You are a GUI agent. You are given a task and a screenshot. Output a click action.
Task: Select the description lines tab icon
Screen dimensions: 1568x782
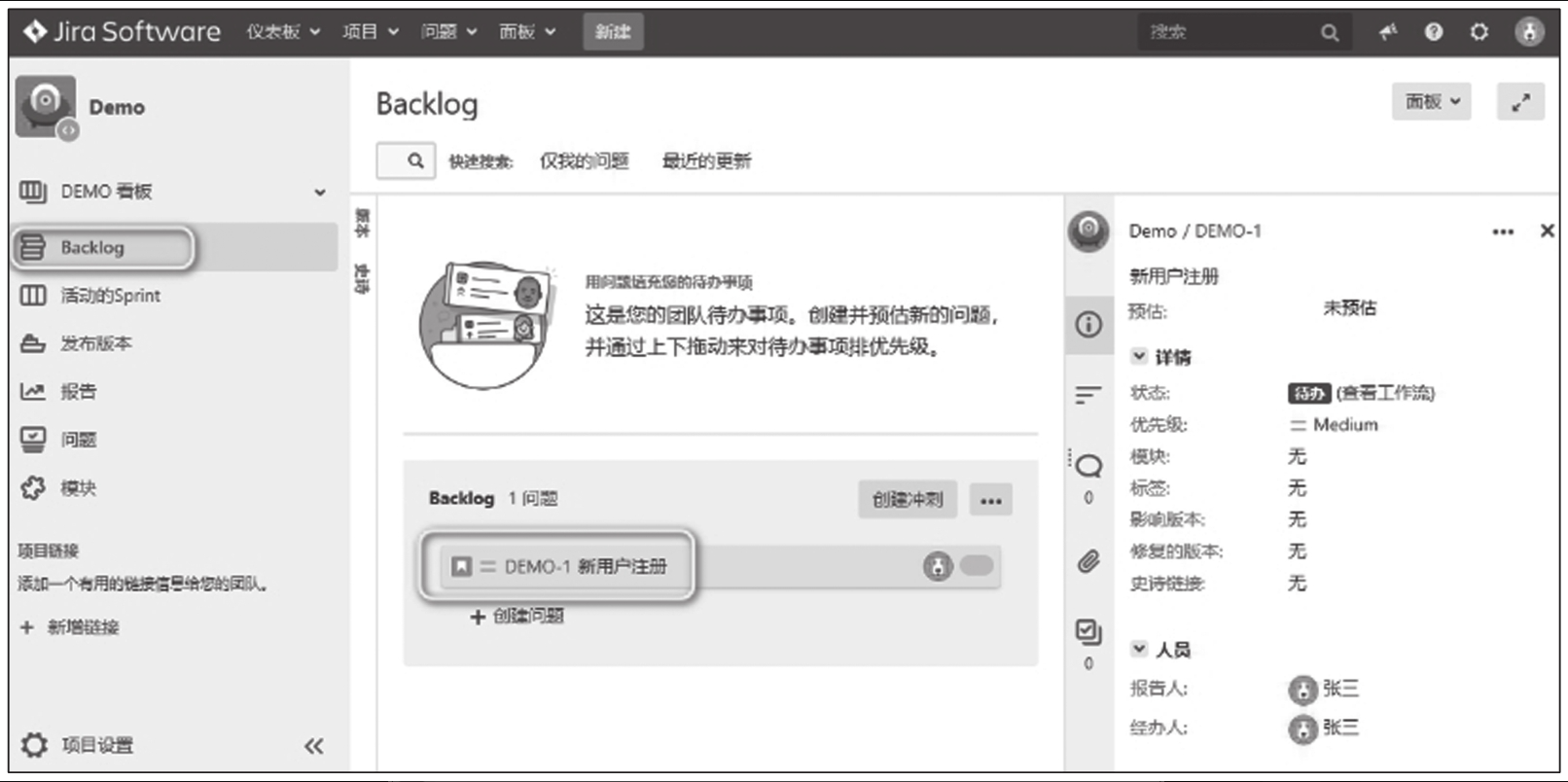coord(1088,394)
